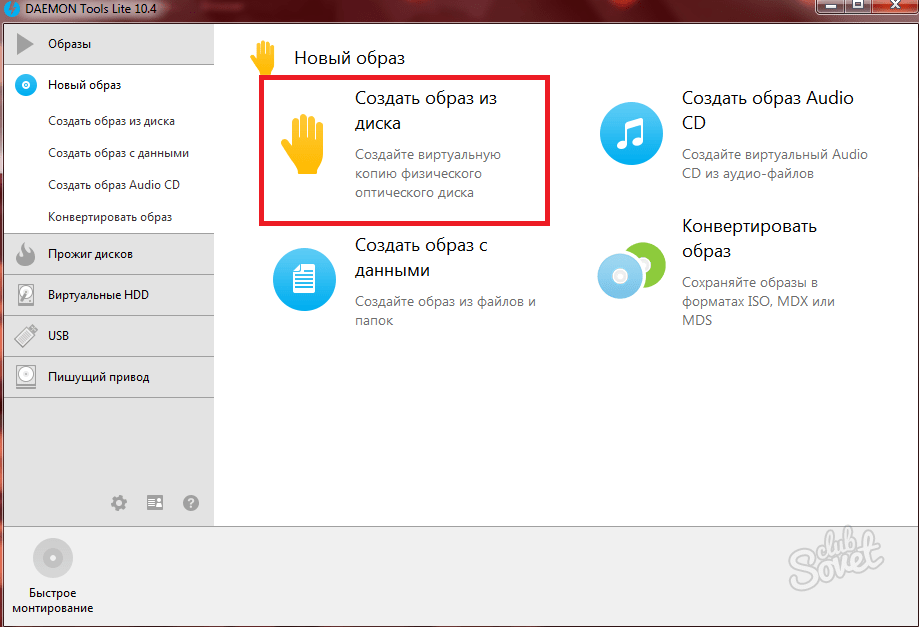Click the Быстрое монтирование disc button
This screenshot has width=919, height=627.
click(x=53, y=558)
